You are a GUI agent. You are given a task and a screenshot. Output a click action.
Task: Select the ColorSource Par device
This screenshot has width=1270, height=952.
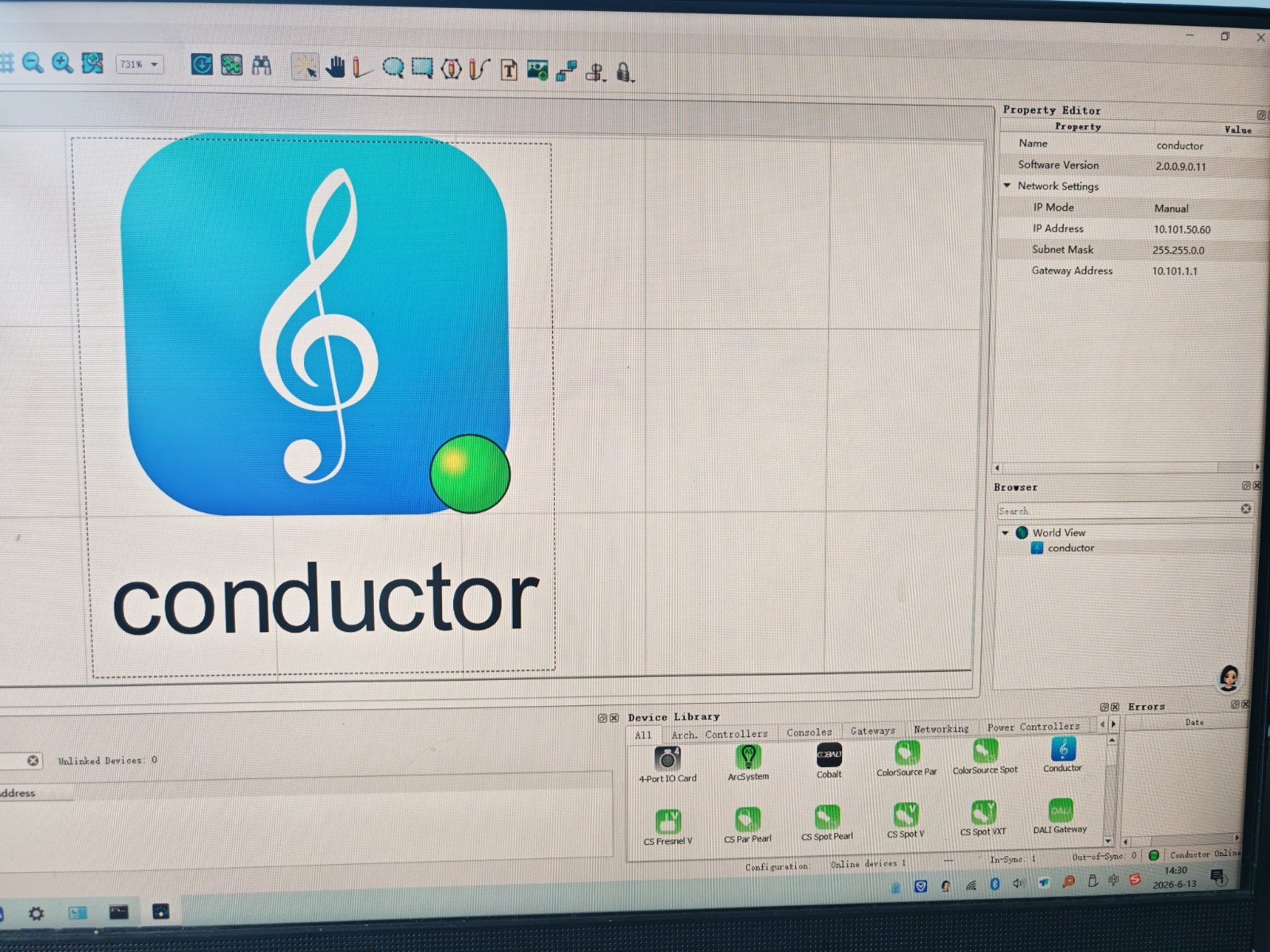point(906,758)
